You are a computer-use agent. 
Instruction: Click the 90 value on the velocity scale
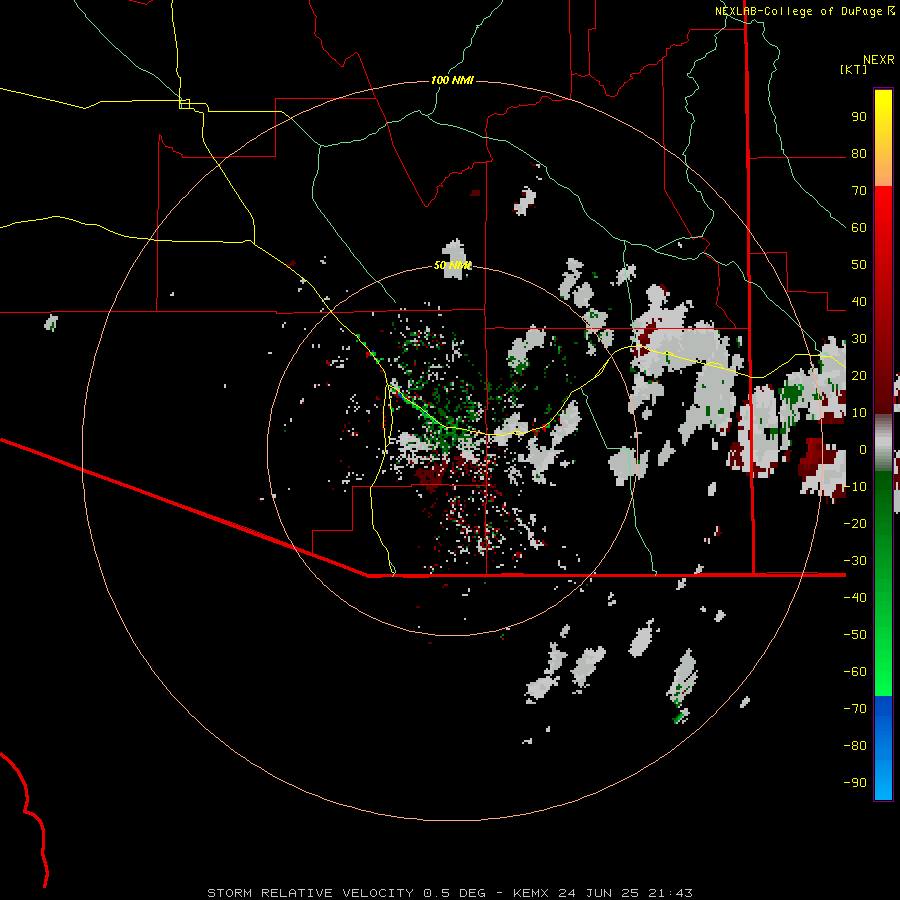[x=859, y=117]
